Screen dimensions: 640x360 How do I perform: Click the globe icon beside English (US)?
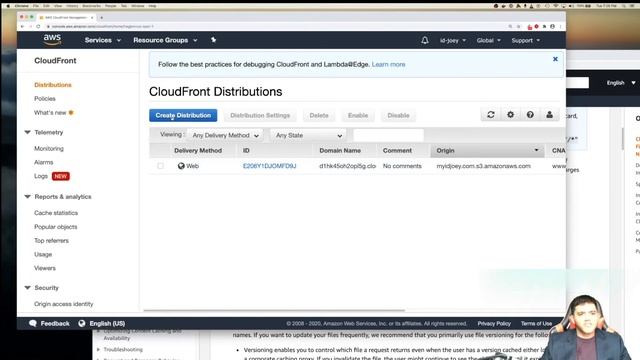82,323
